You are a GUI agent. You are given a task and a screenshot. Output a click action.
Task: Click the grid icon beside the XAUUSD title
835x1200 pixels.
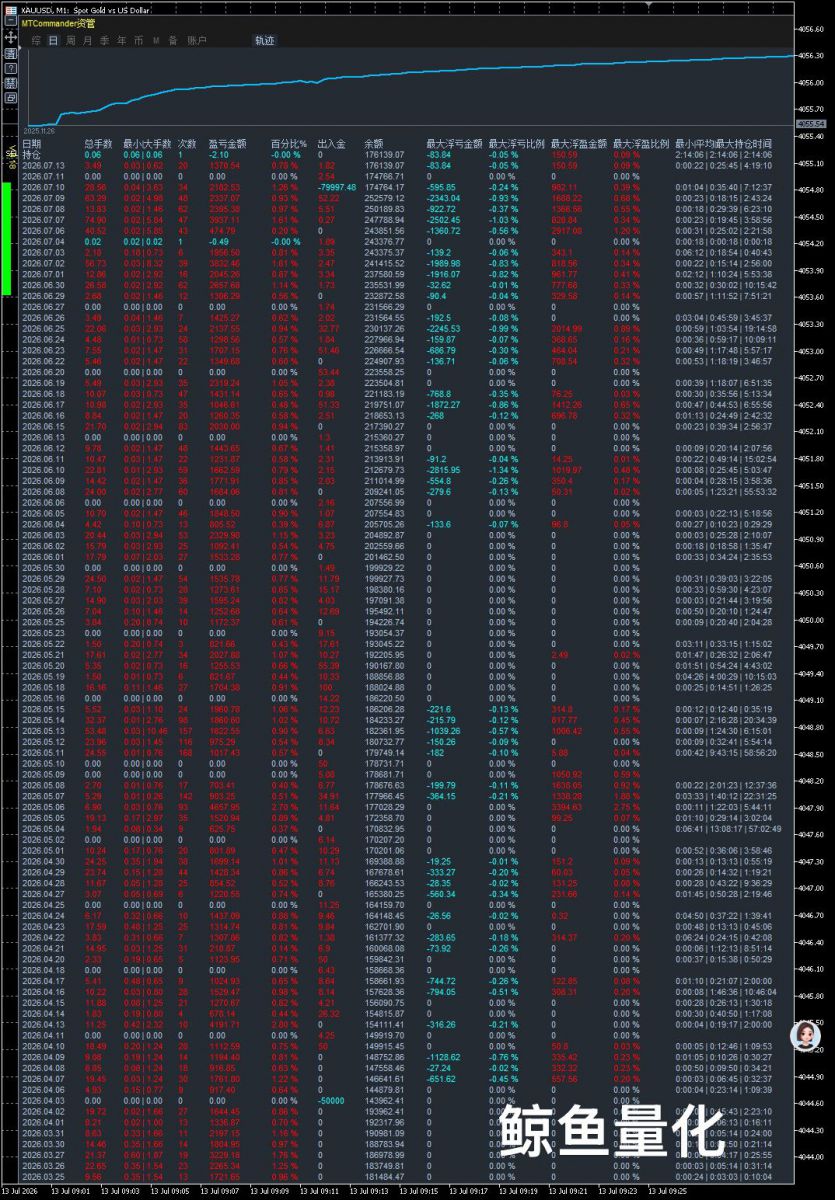(10, 9)
